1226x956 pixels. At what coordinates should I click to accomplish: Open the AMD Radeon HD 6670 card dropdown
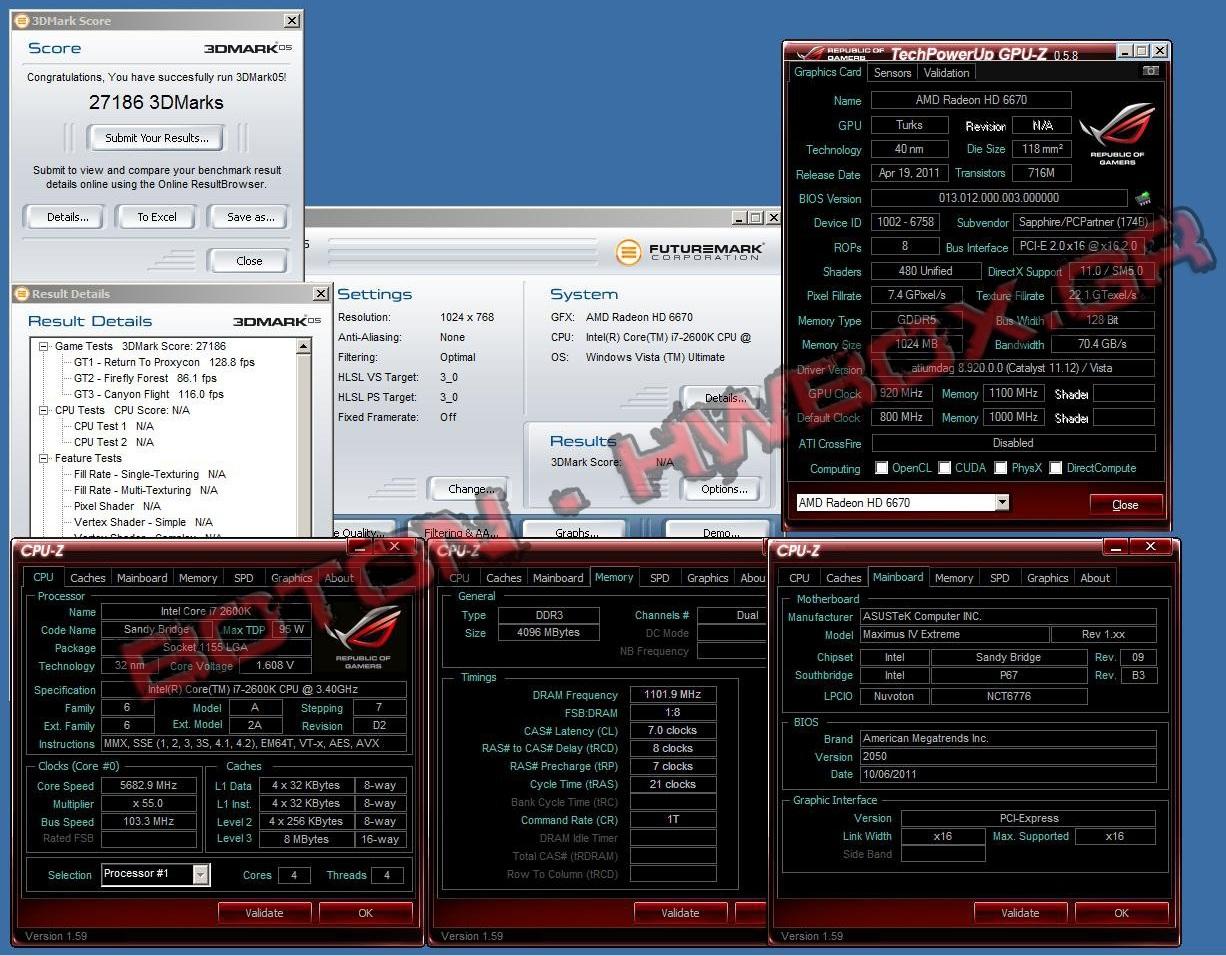click(1002, 503)
